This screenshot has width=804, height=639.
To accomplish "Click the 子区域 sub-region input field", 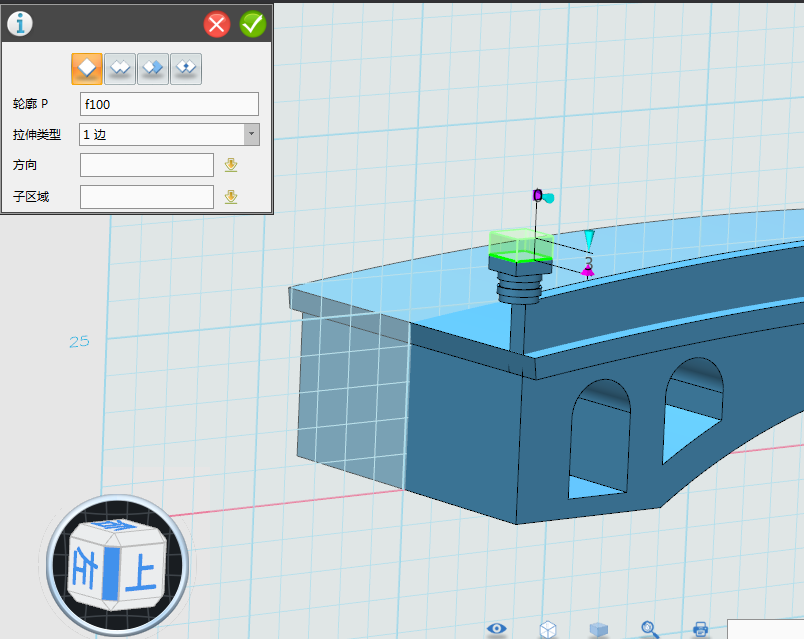I will click(147, 197).
